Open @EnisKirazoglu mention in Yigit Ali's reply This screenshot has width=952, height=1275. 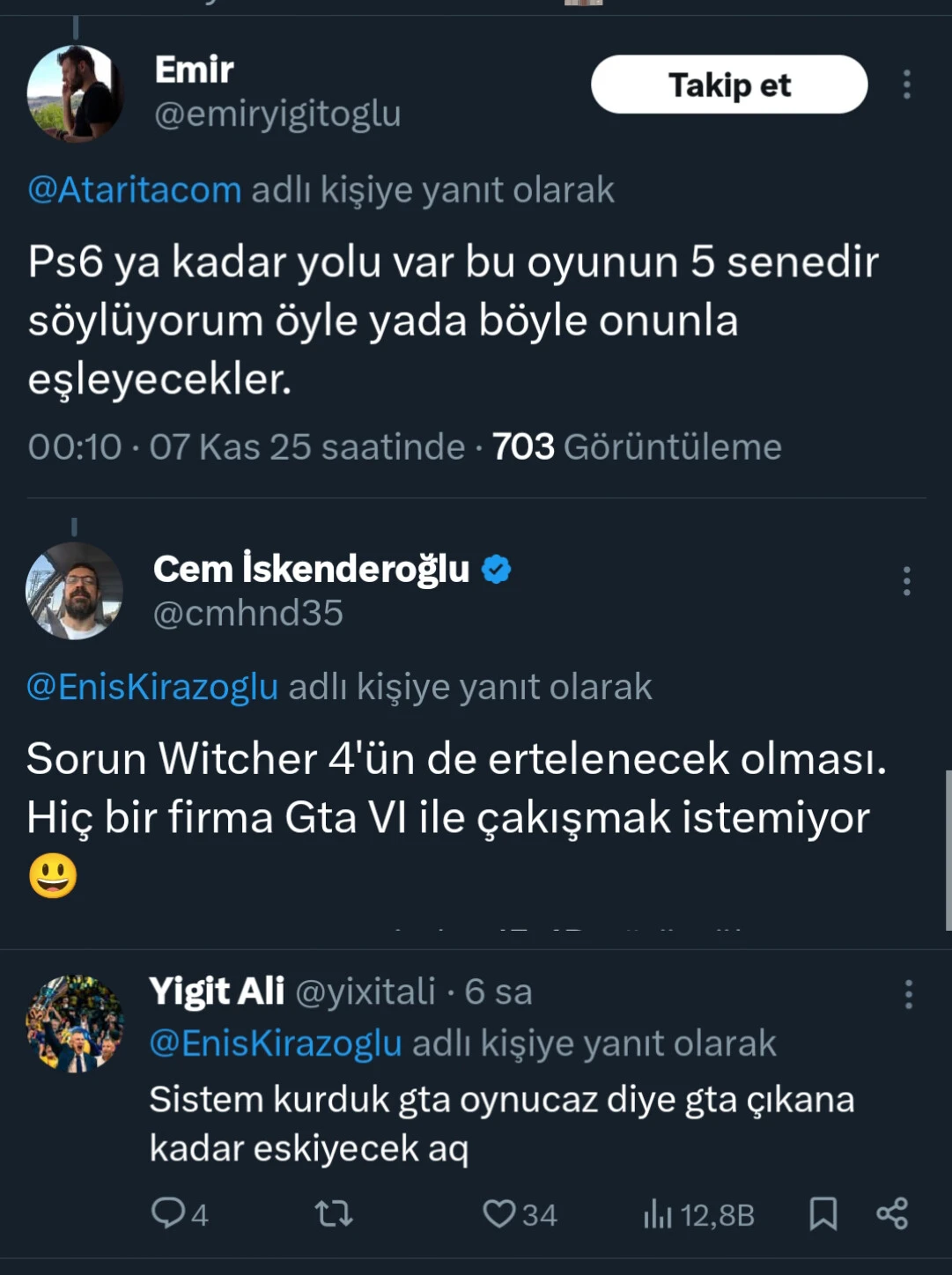click(x=276, y=1043)
